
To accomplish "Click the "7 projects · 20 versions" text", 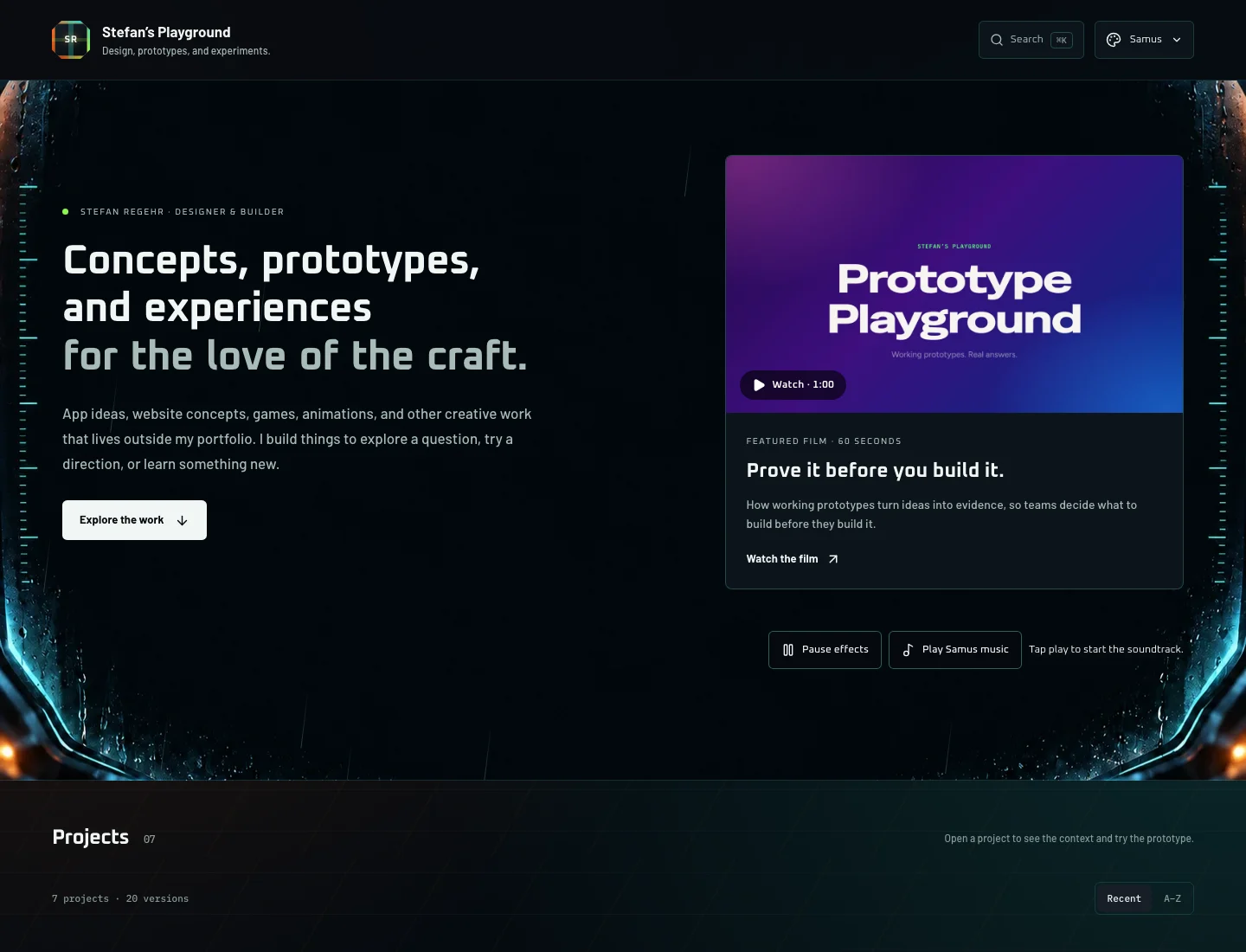I will tap(120, 898).
